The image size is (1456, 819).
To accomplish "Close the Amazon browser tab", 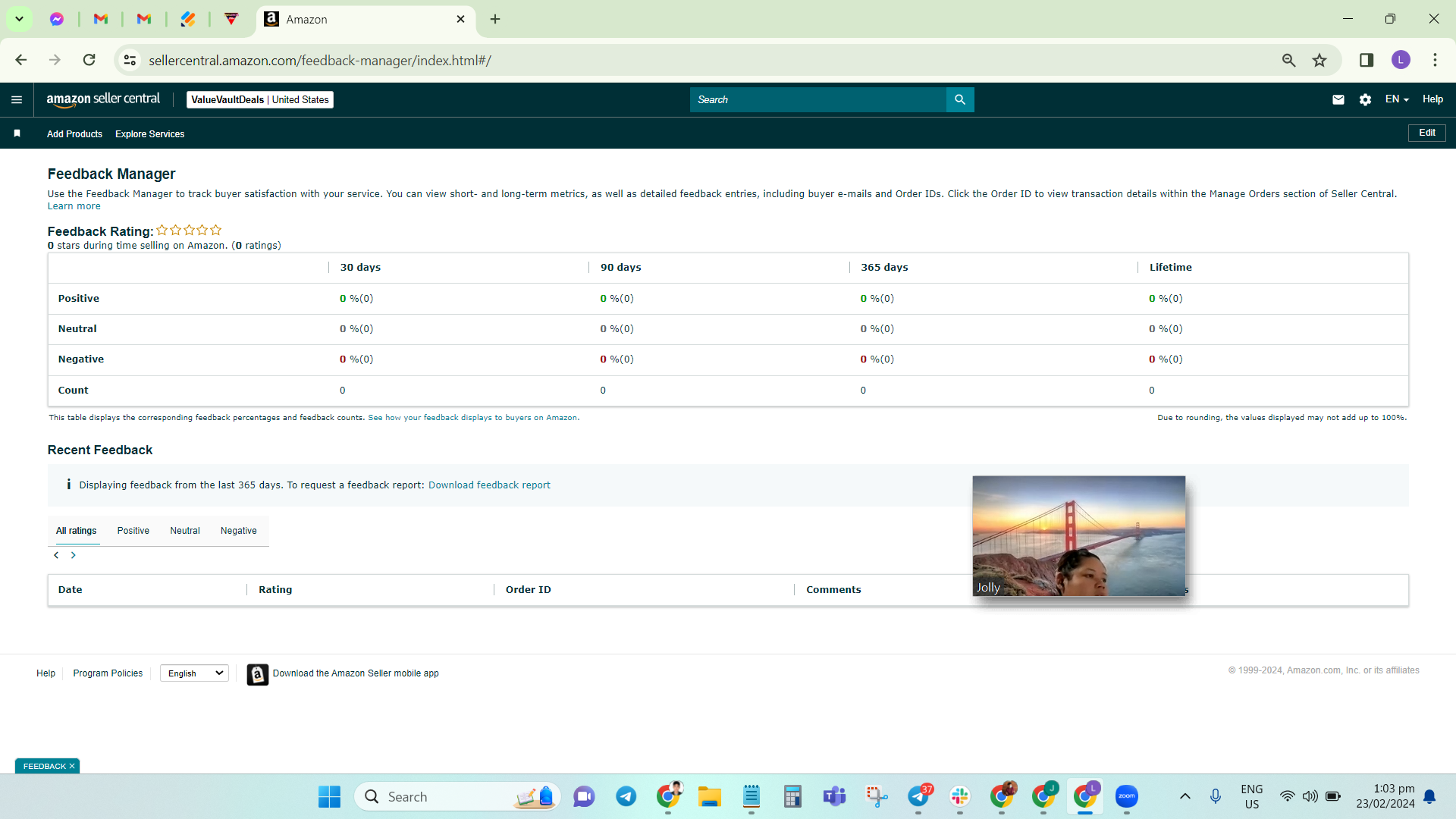I will click(460, 19).
